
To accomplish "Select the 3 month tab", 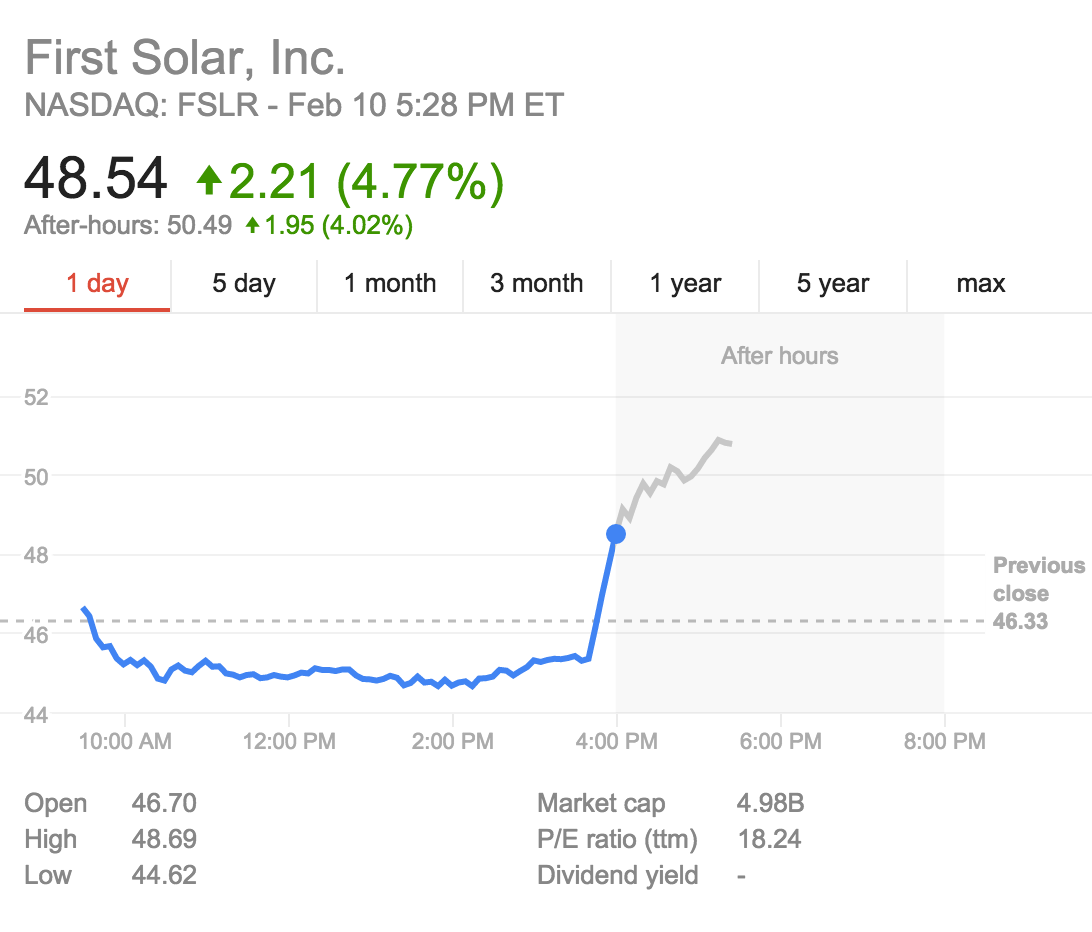I will coord(536,284).
